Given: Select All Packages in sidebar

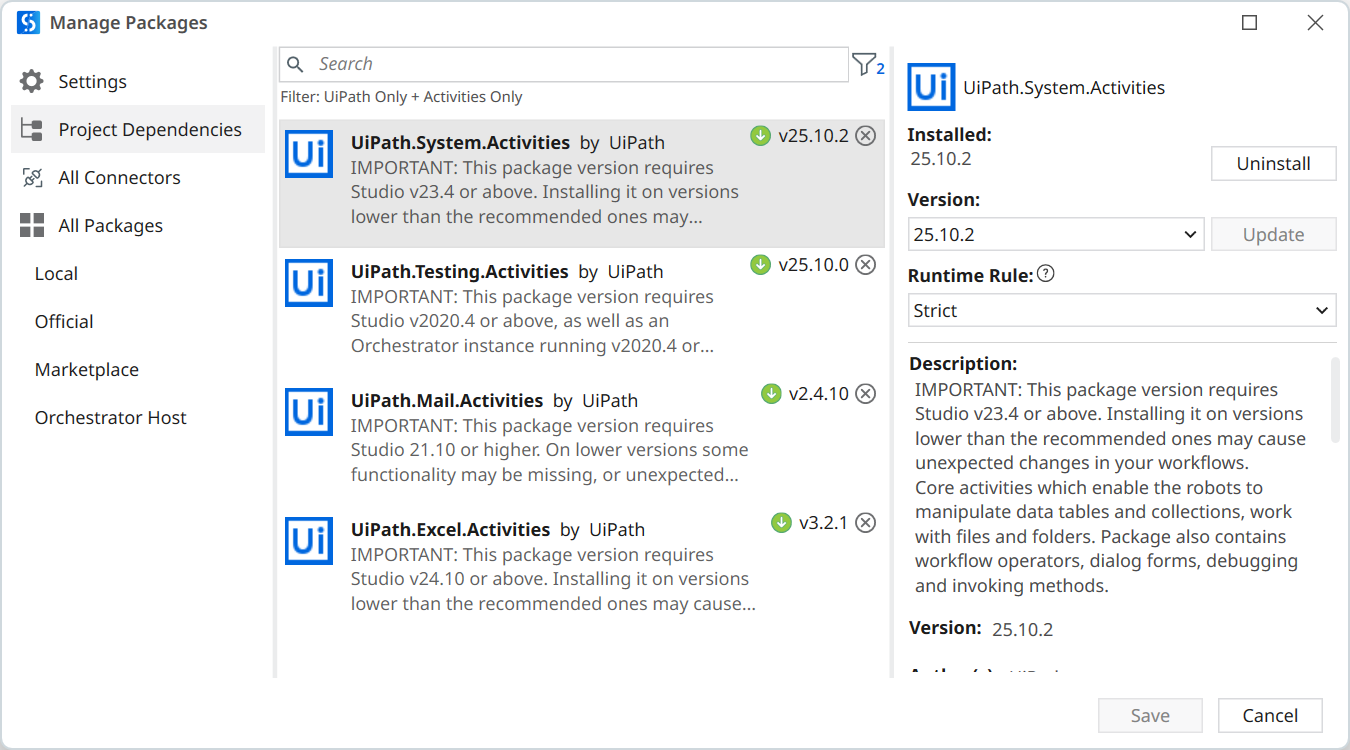Looking at the screenshot, I should point(110,226).
